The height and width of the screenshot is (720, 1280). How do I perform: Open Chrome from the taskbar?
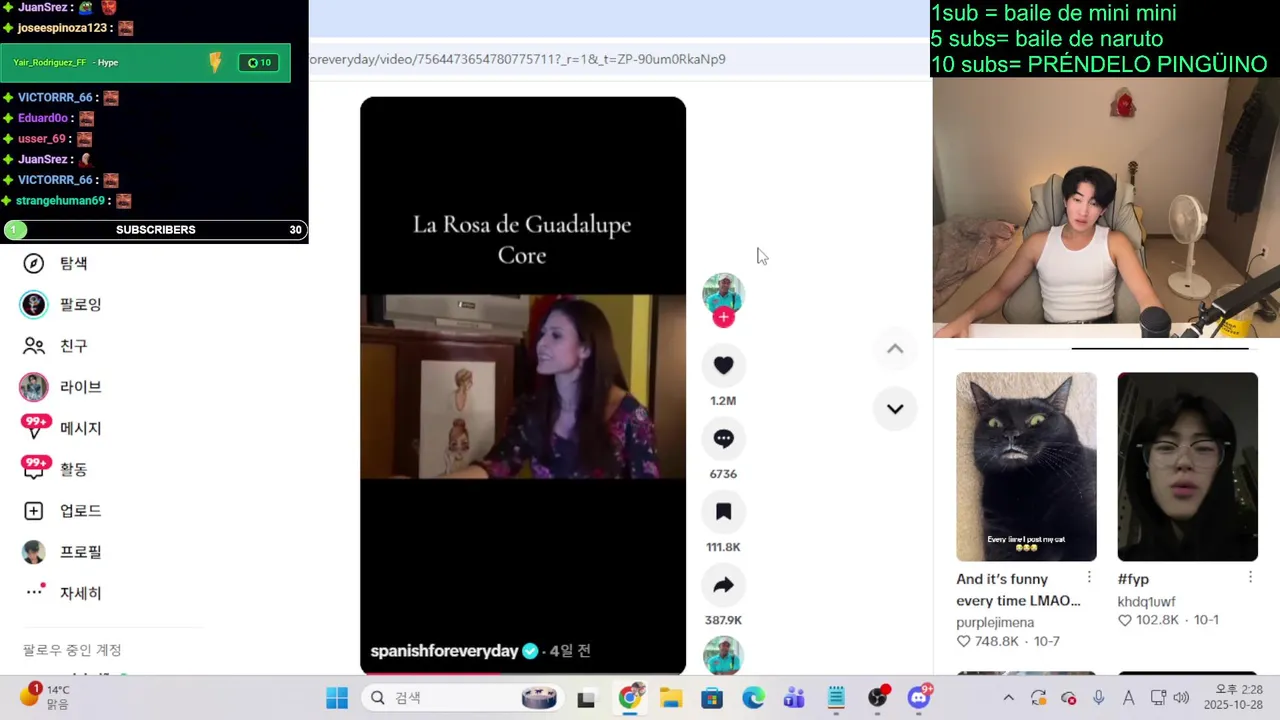click(629, 698)
